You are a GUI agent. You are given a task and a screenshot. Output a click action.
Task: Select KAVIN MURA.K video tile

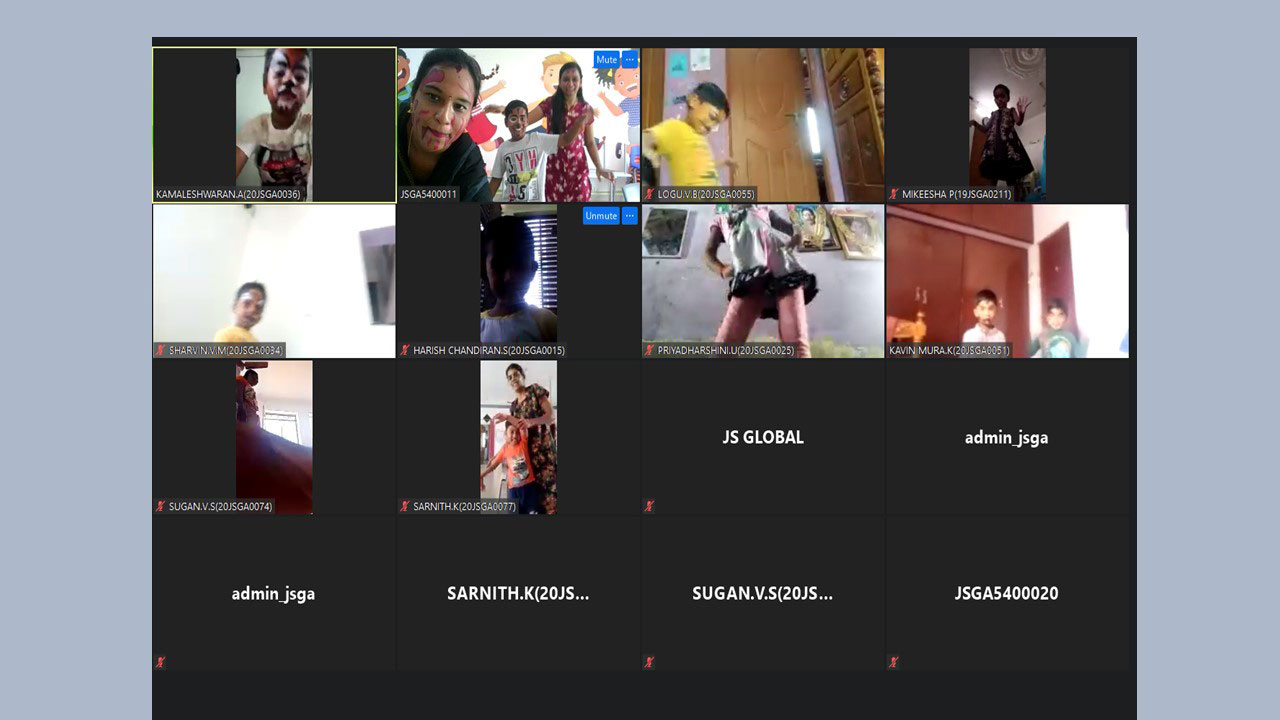coord(1007,280)
